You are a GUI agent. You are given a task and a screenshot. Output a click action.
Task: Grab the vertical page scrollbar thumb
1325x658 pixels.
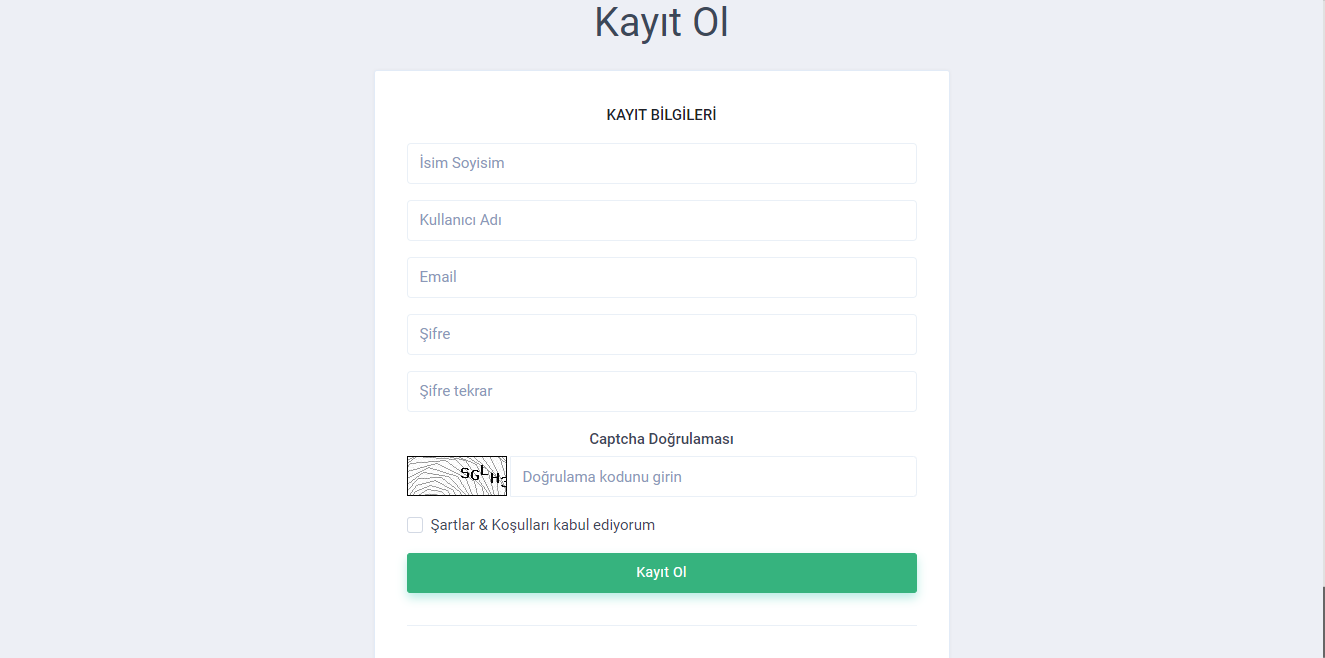coord(1323,620)
